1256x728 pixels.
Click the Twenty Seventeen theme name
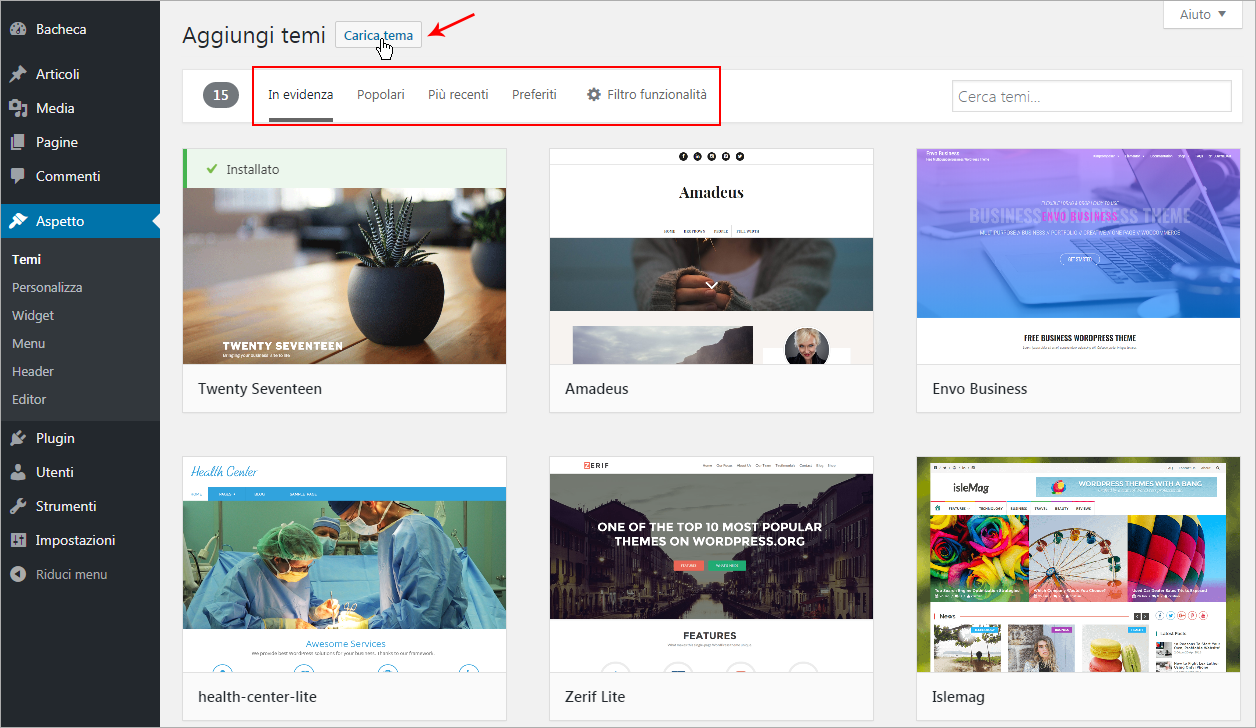[x=260, y=388]
